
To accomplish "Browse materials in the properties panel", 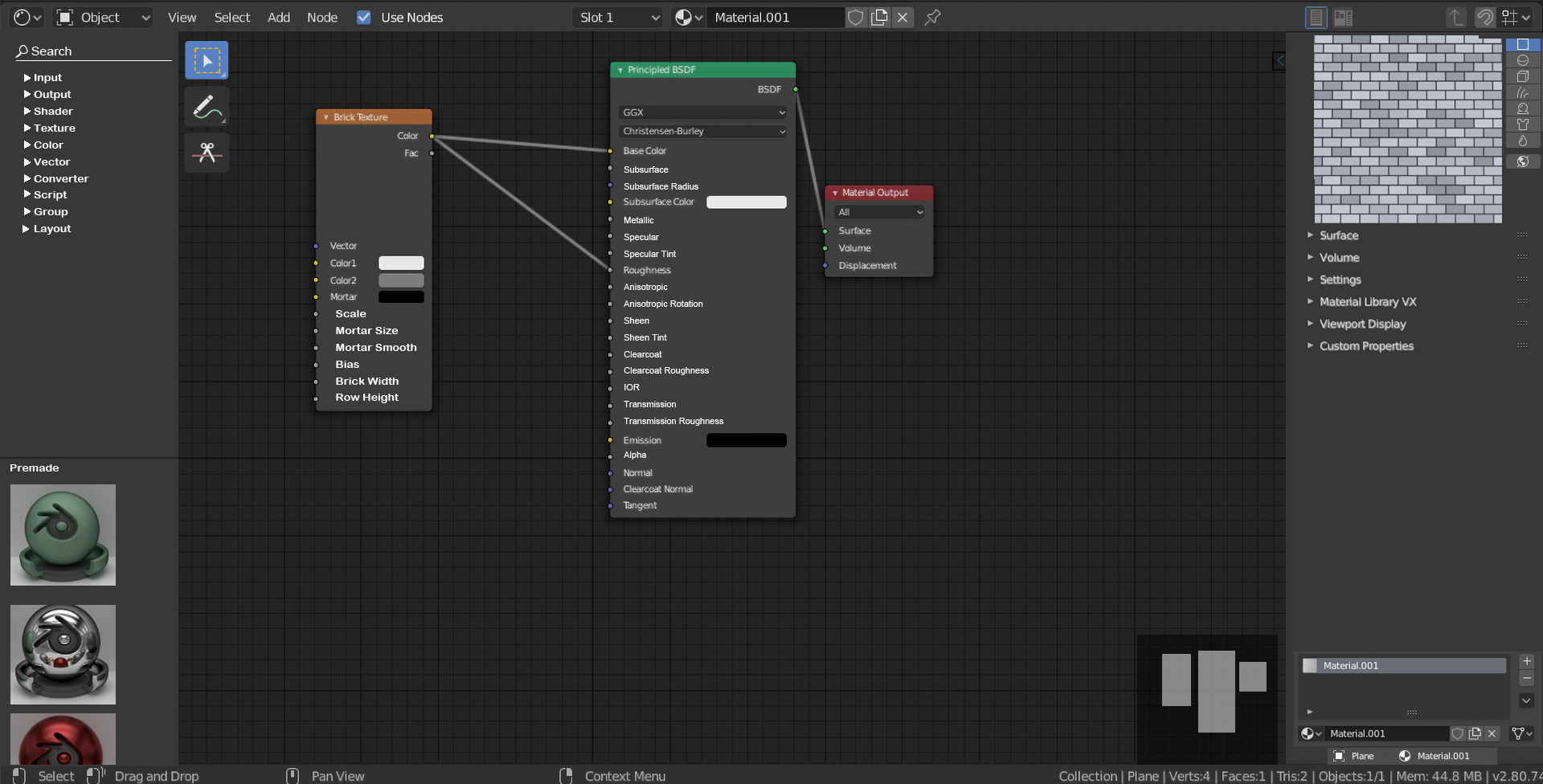I will click(x=1311, y=733).
